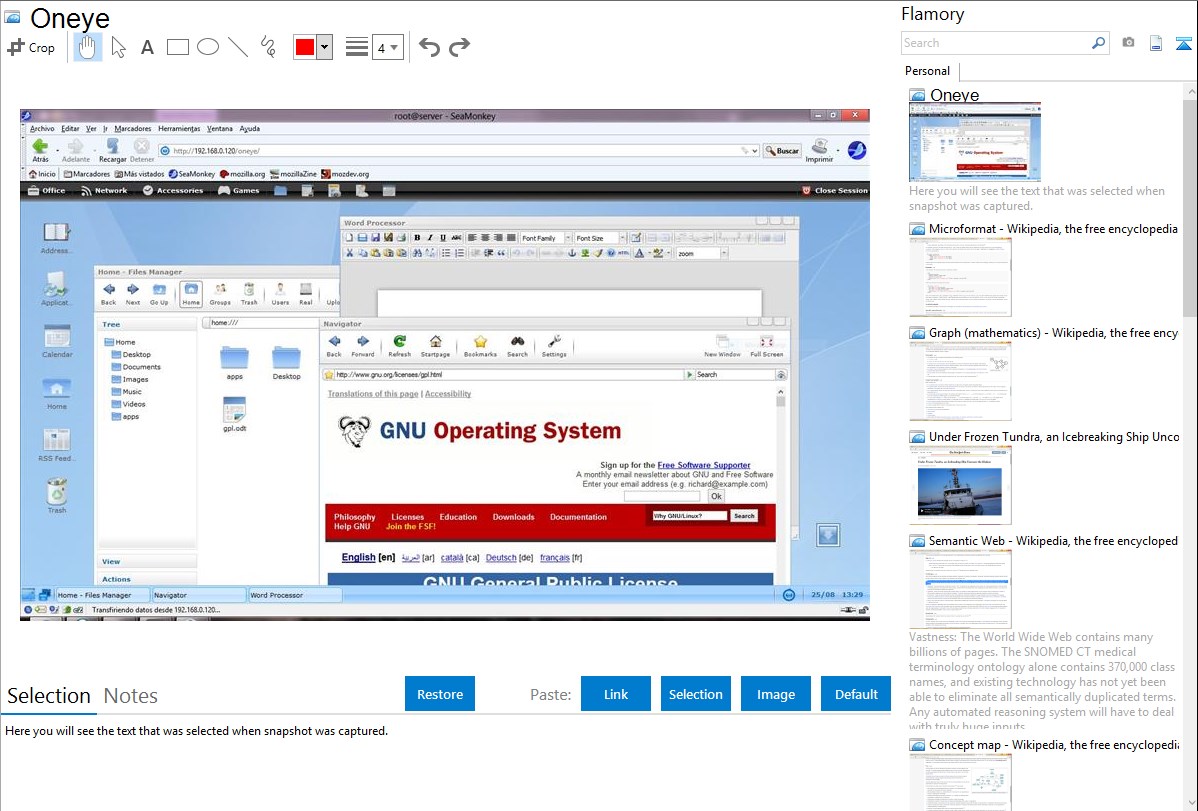Select the straight line tool

click(x=238, y=47)
